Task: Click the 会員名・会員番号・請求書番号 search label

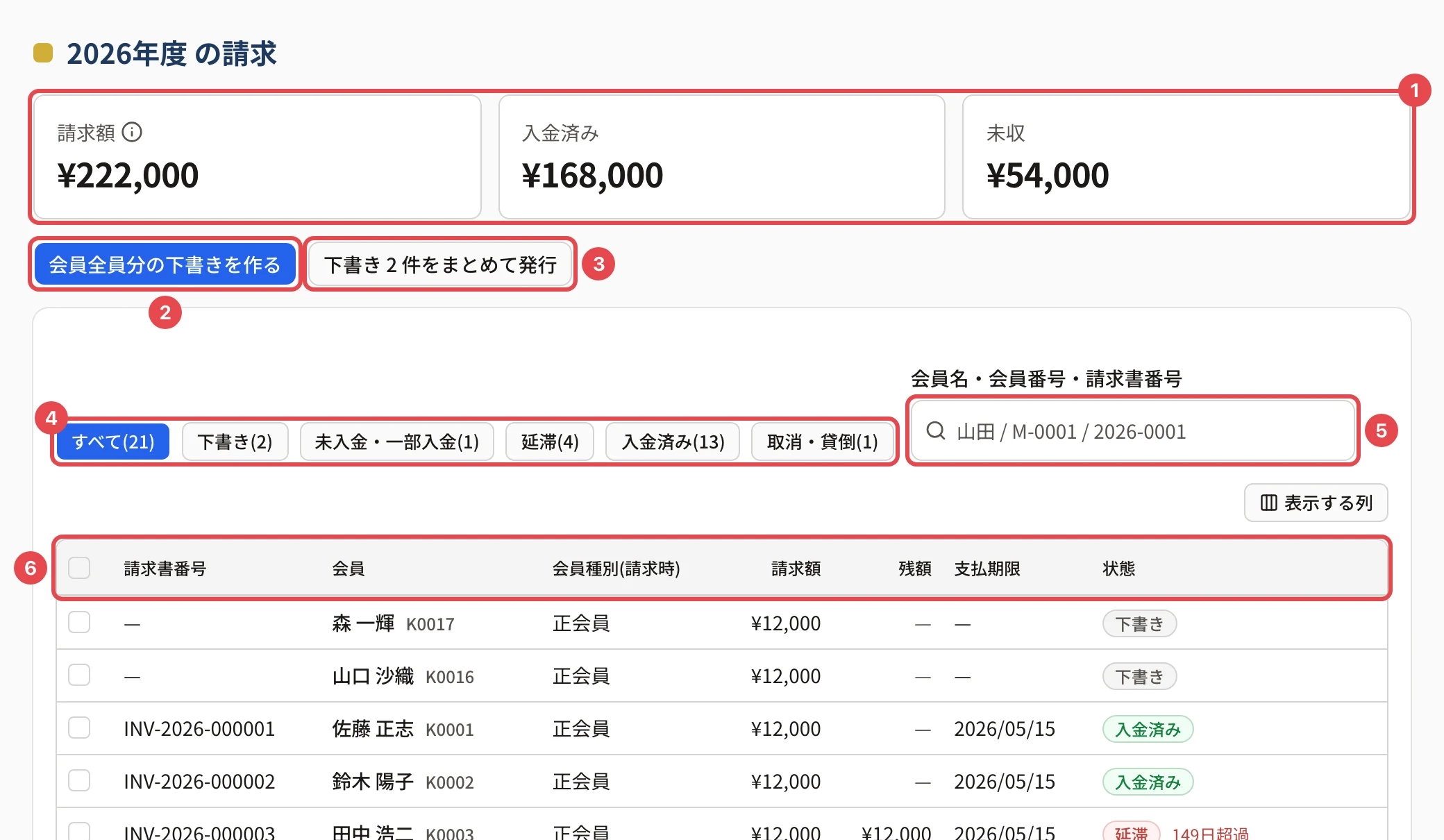Action: (1046, 378)
